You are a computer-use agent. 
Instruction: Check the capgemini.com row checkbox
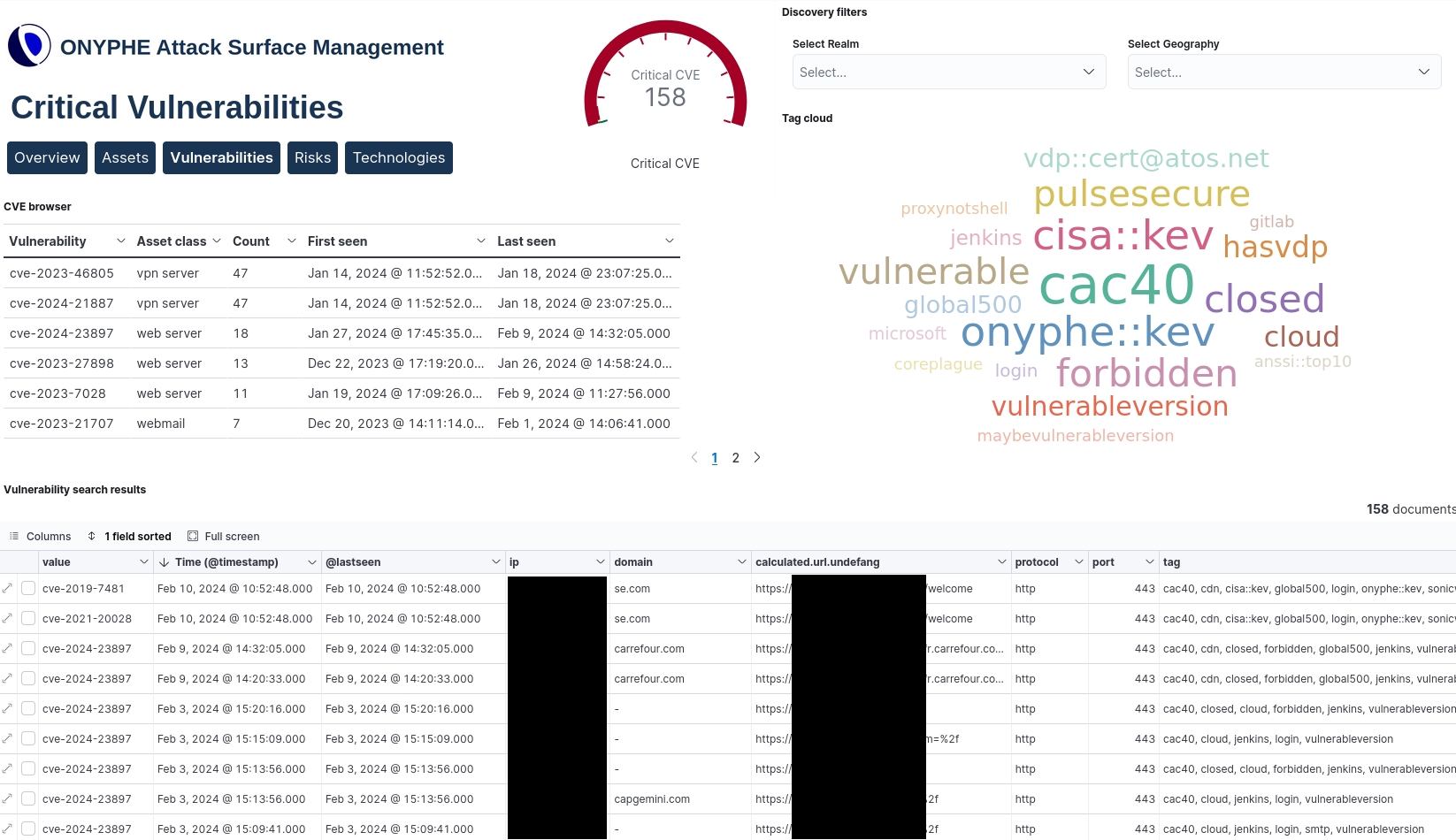coord(28,798)
